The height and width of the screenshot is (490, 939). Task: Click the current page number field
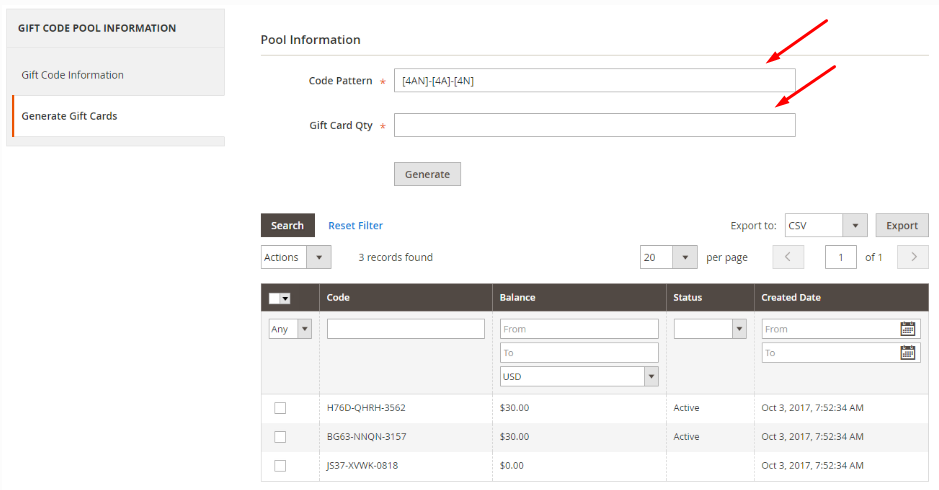pyautogui.click(x=841, y=257)
